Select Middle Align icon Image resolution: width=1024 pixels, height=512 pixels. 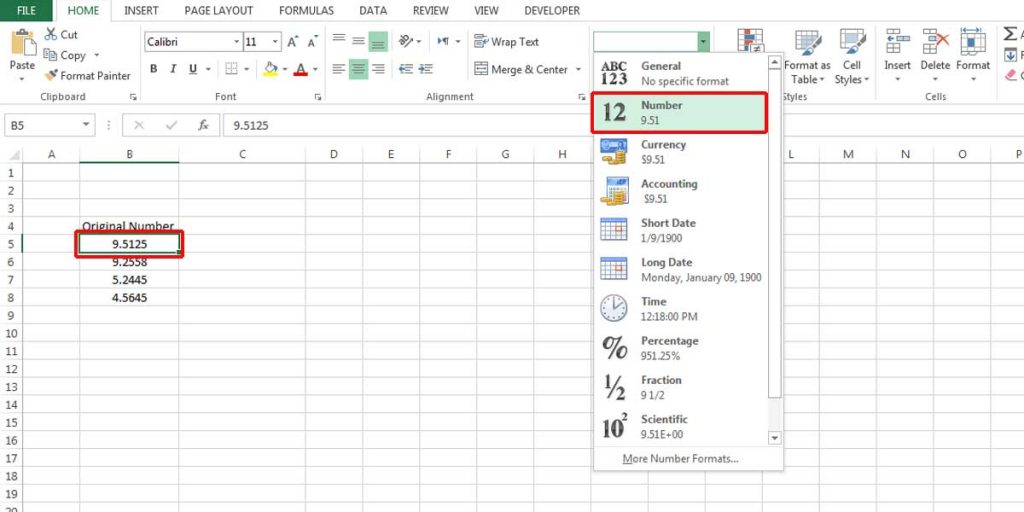(359, 40)
